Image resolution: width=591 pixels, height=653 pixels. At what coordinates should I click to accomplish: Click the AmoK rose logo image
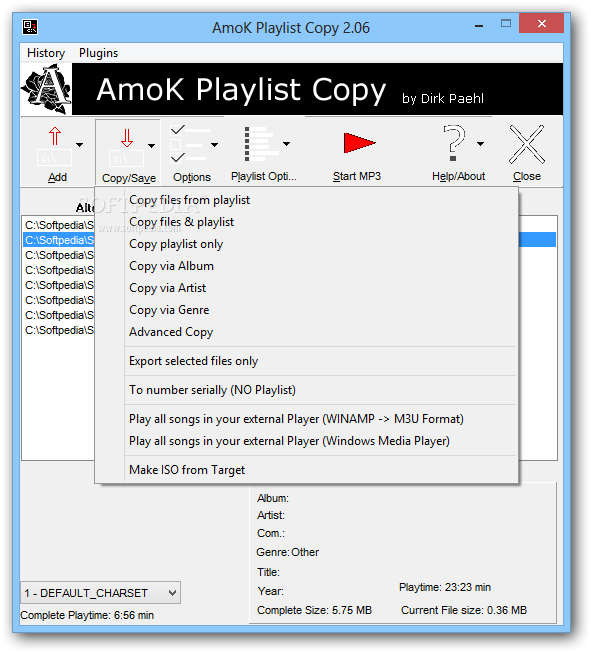(x=46, y=89)
